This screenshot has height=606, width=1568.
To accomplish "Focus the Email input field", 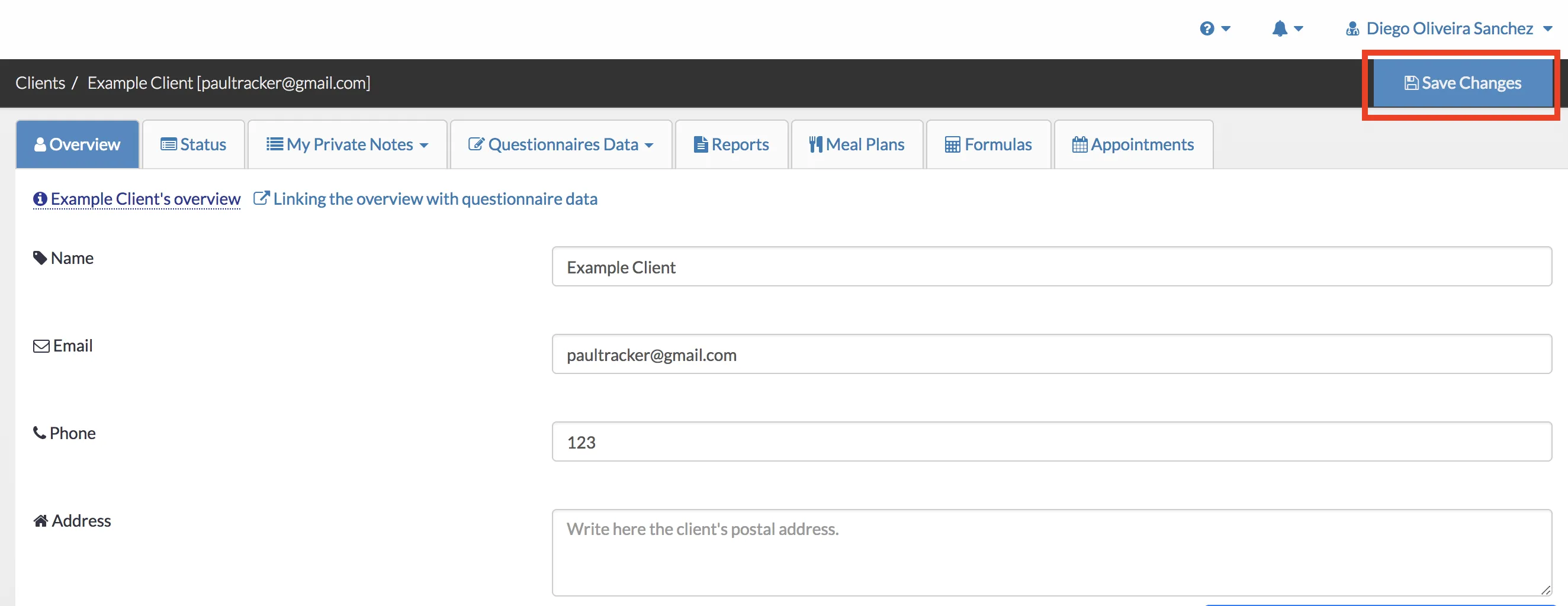I will click(1051, 354).
